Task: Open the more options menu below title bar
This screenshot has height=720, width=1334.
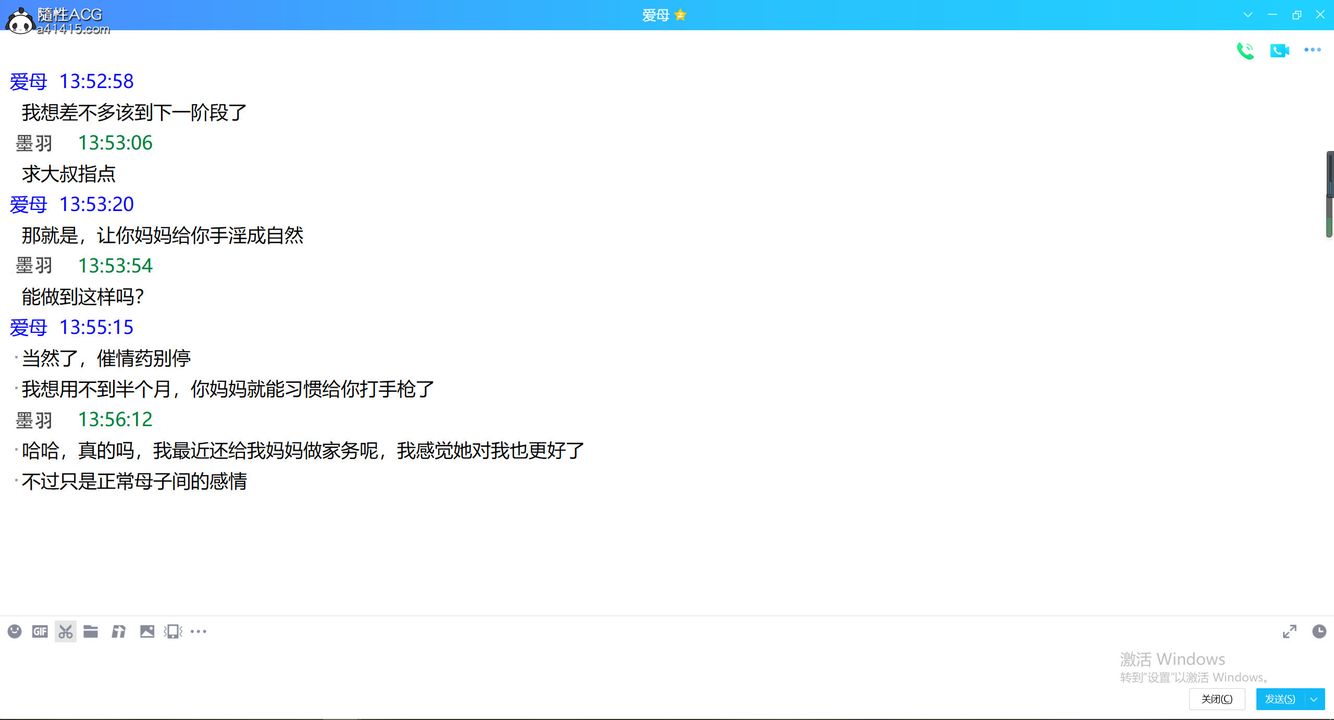Action: coord(1312,51)
